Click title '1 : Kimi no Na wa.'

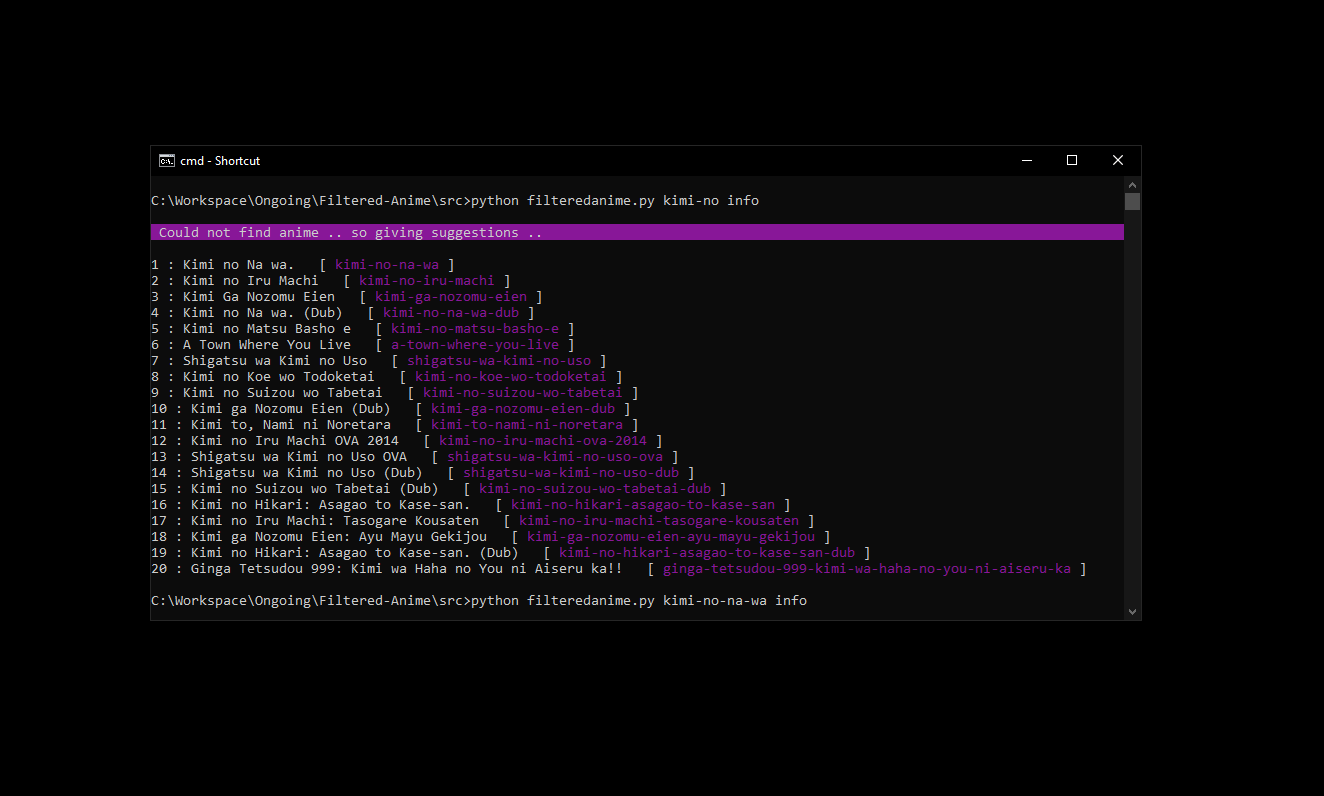point(222,265)
